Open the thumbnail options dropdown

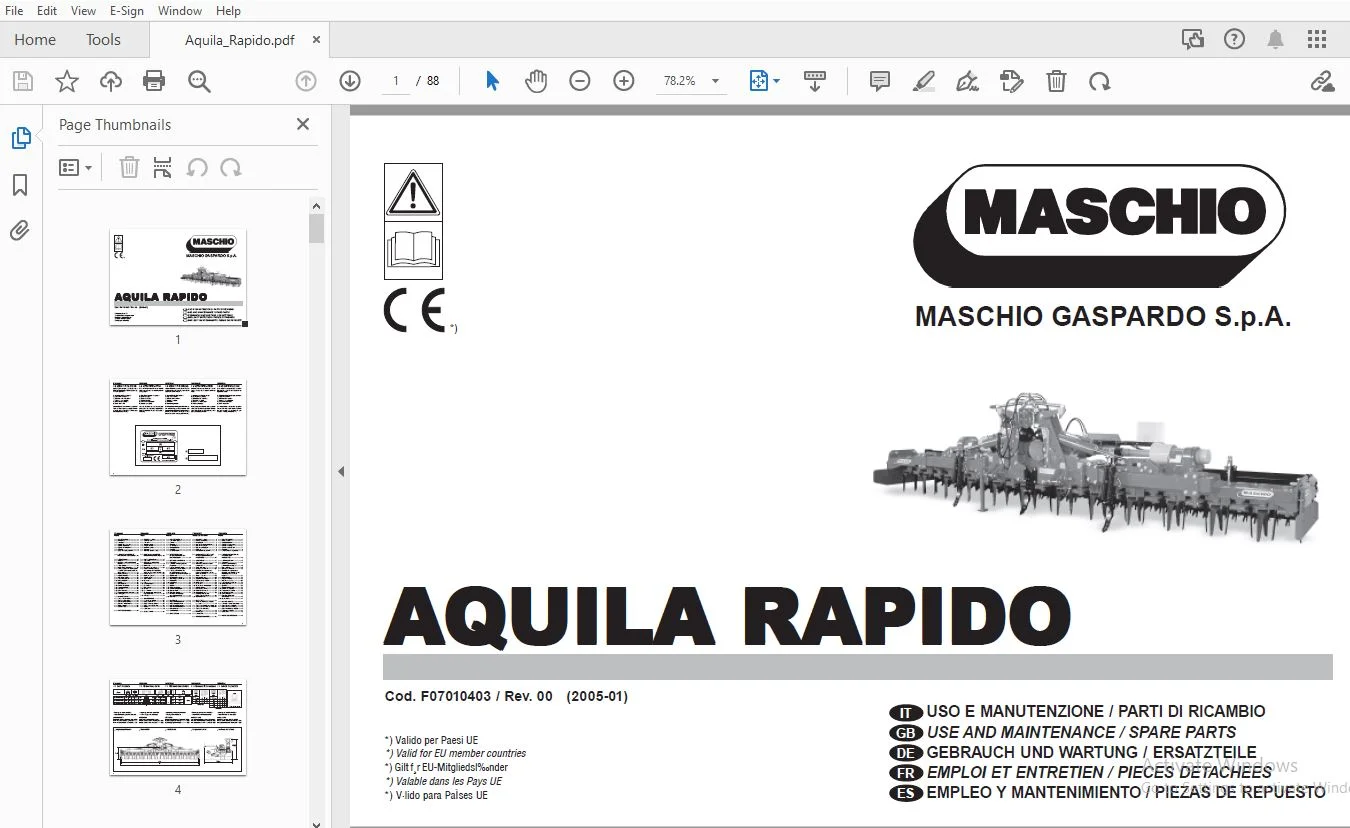tap(75, 167)
